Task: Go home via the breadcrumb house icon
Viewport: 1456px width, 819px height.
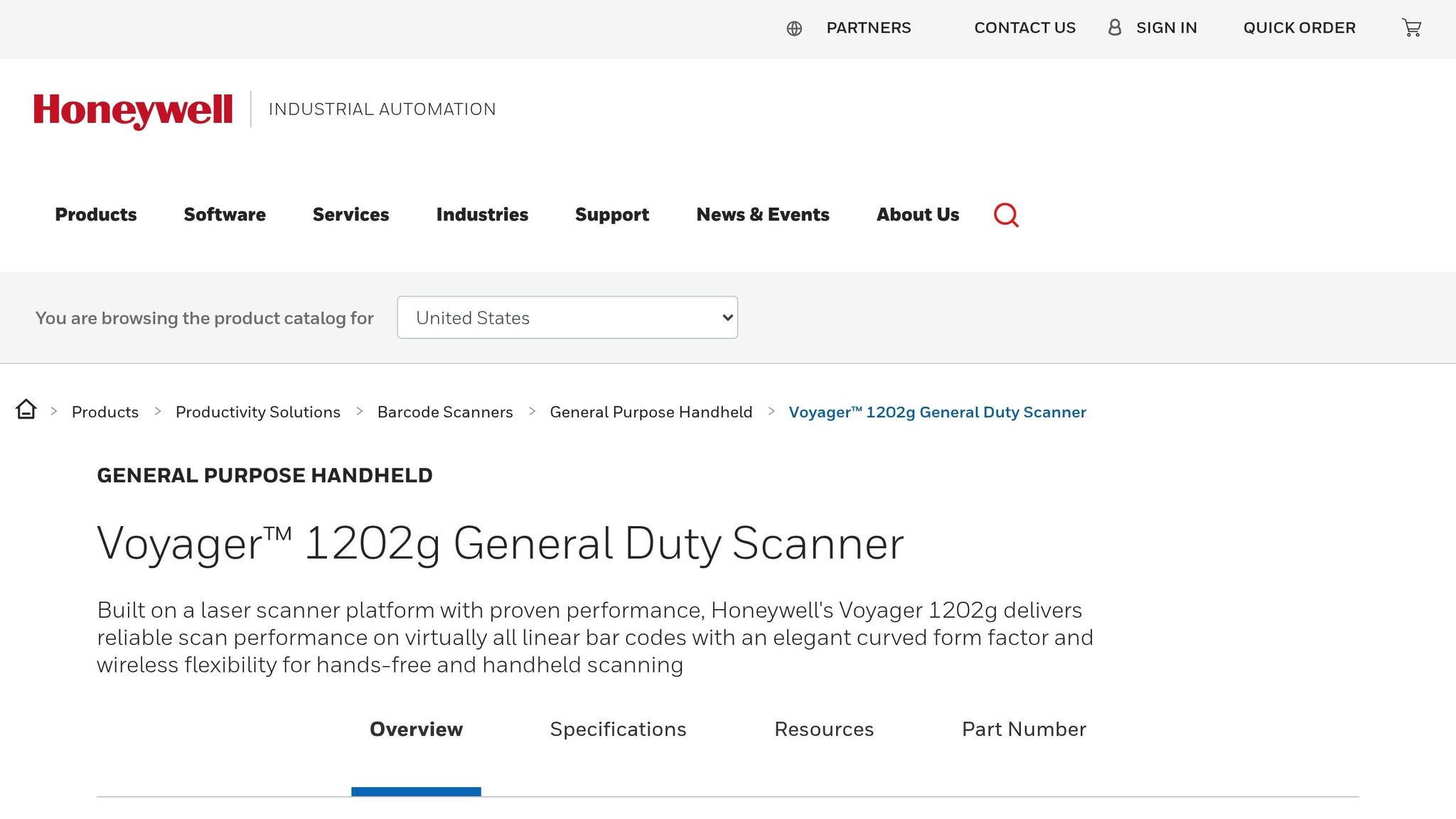Action: [x=26, y=411]
